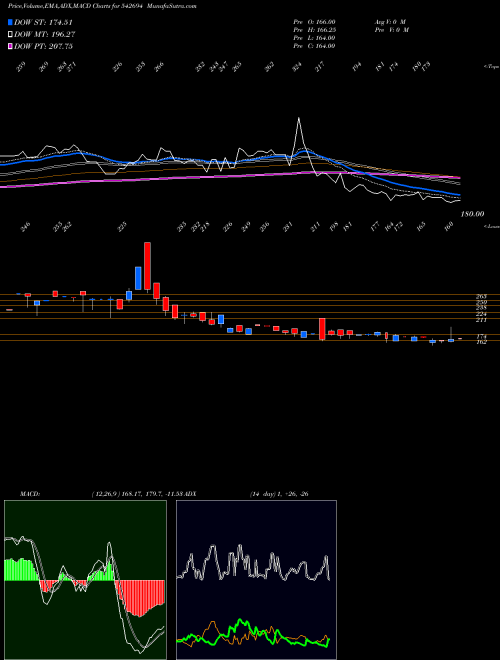Click the Pre O: 166.00 value

pyautogui.click(x=314, y=21)
